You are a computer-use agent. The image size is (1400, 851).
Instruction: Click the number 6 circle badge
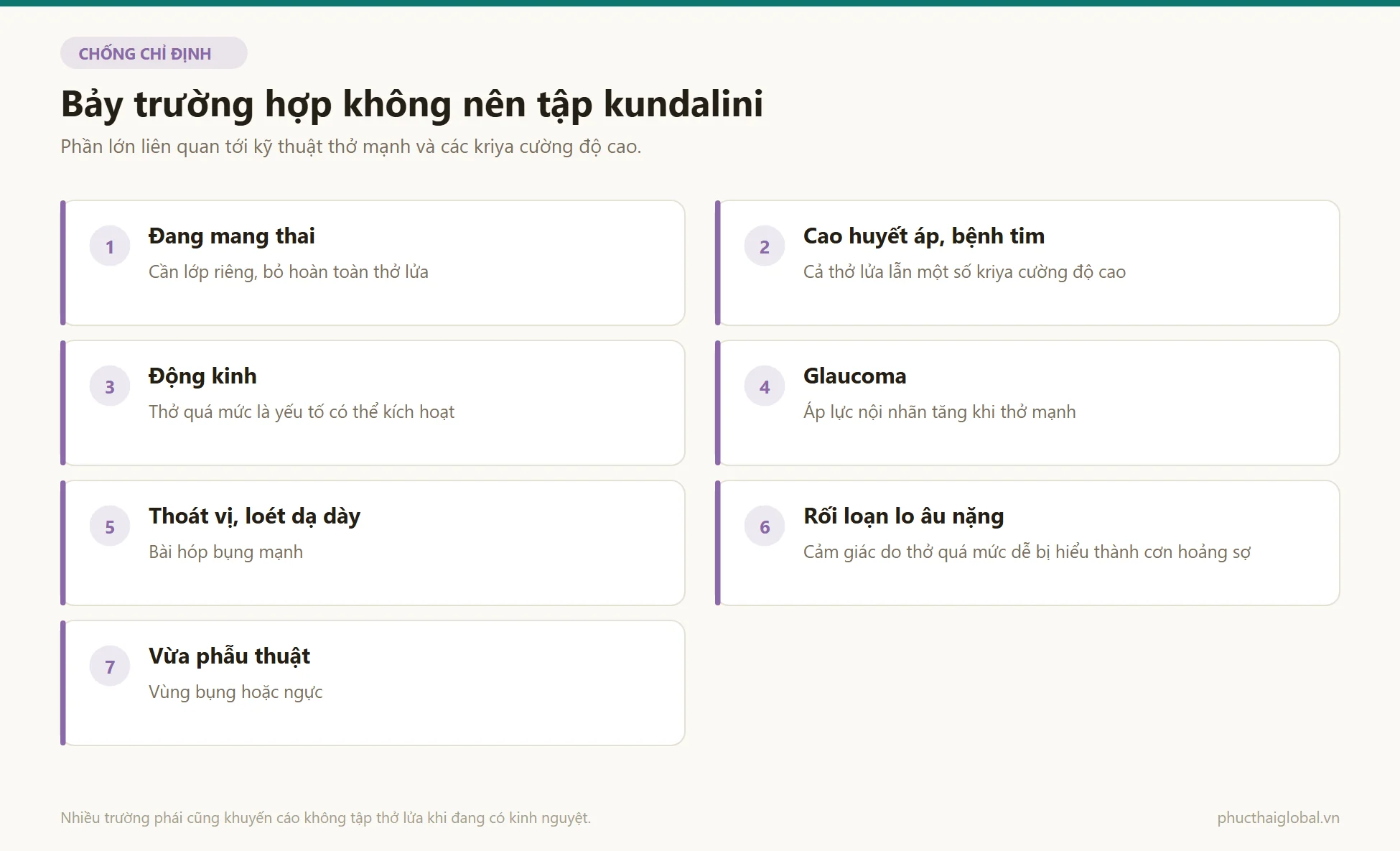(765, 526)
